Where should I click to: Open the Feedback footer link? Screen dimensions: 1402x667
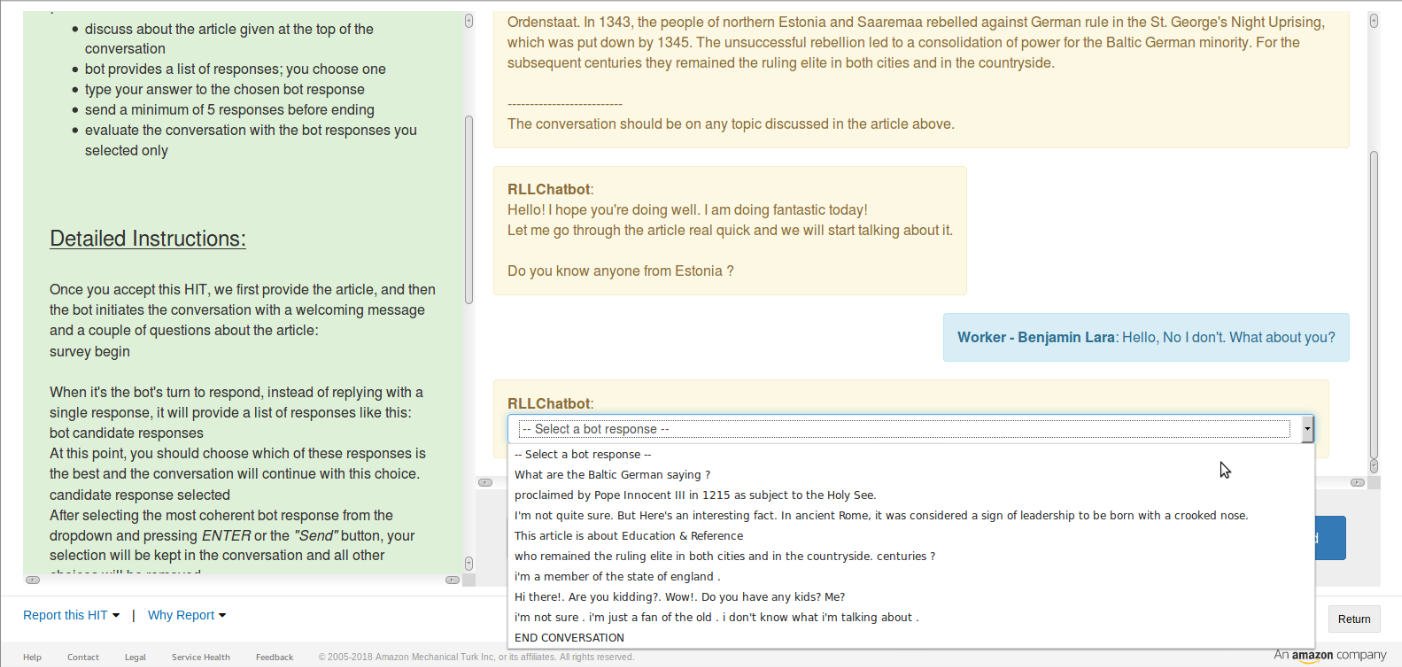[274, 657]
